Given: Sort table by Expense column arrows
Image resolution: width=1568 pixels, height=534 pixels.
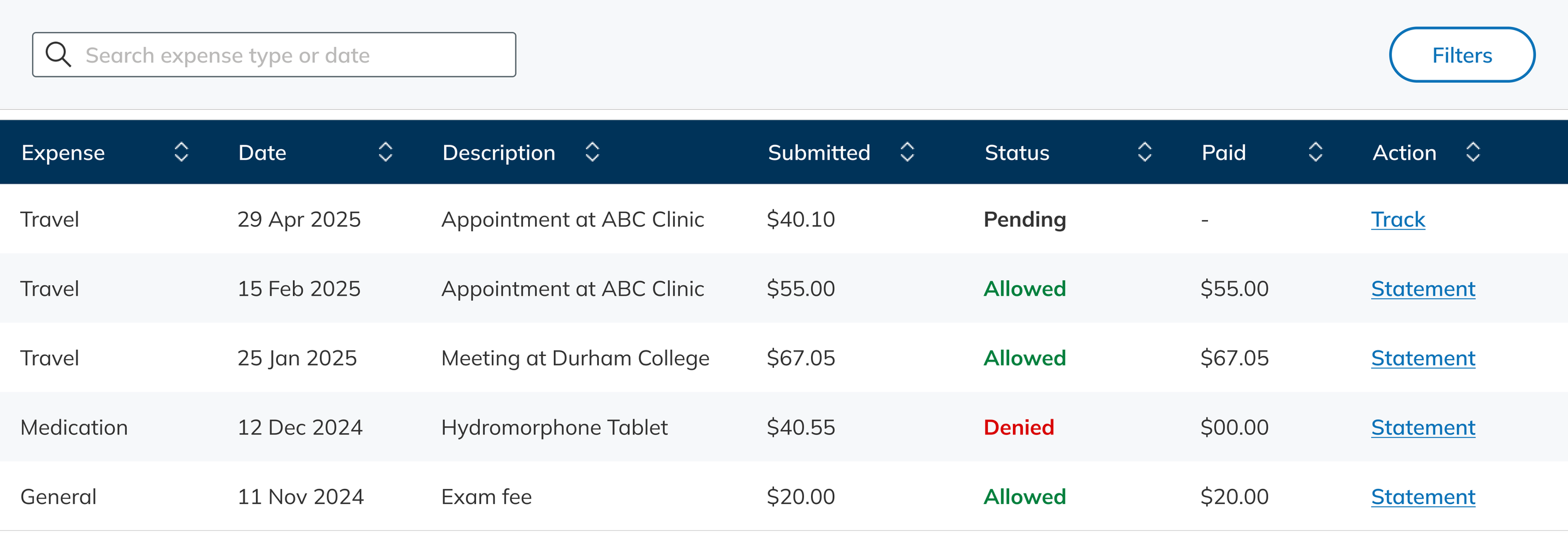Looking at the screenshot, I should coord(181,152).
